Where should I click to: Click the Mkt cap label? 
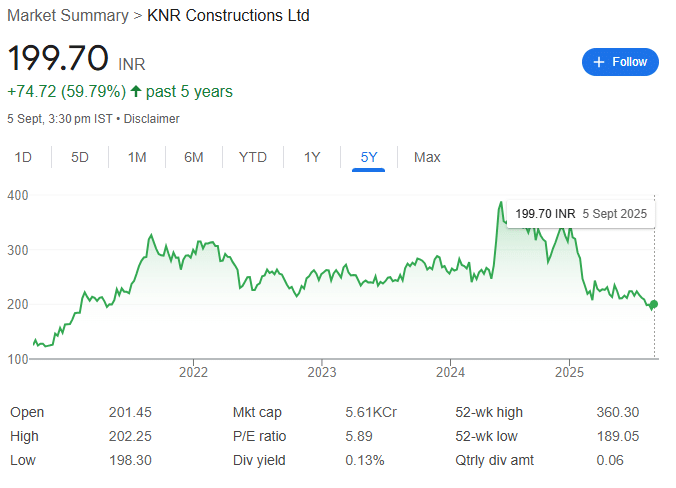tap(257, 413)
